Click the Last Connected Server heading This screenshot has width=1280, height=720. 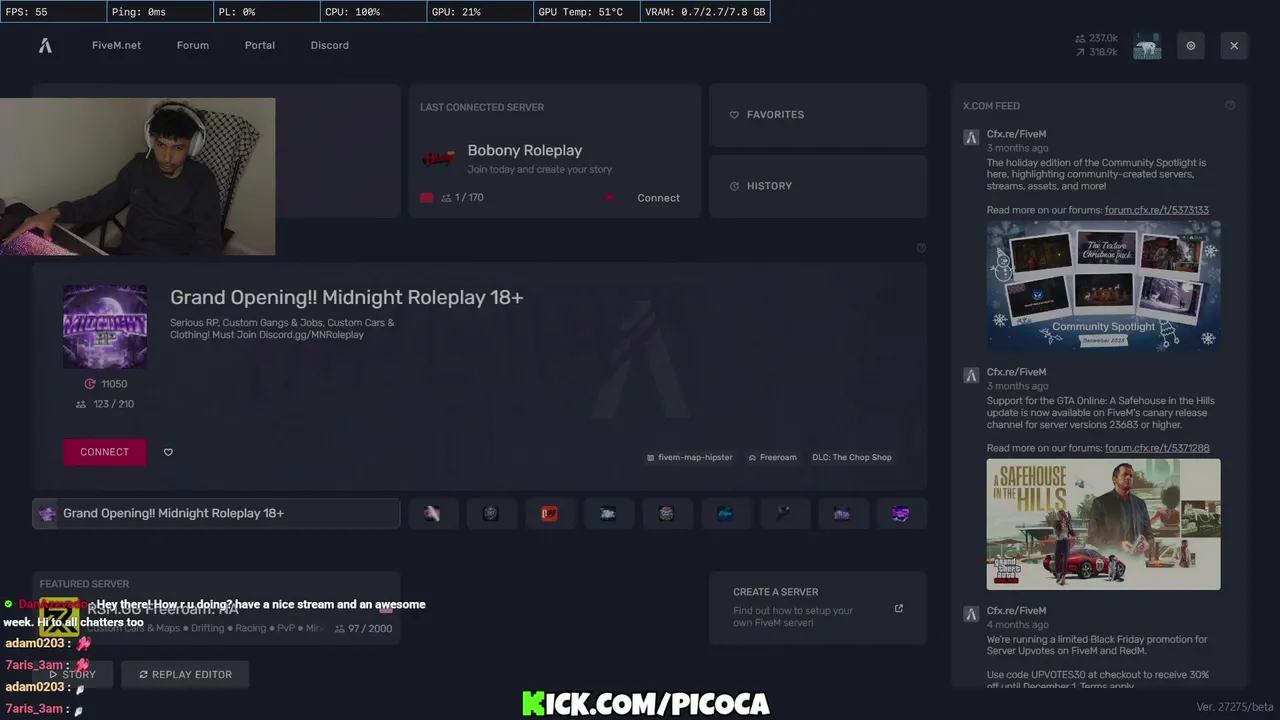pos(482,107)
